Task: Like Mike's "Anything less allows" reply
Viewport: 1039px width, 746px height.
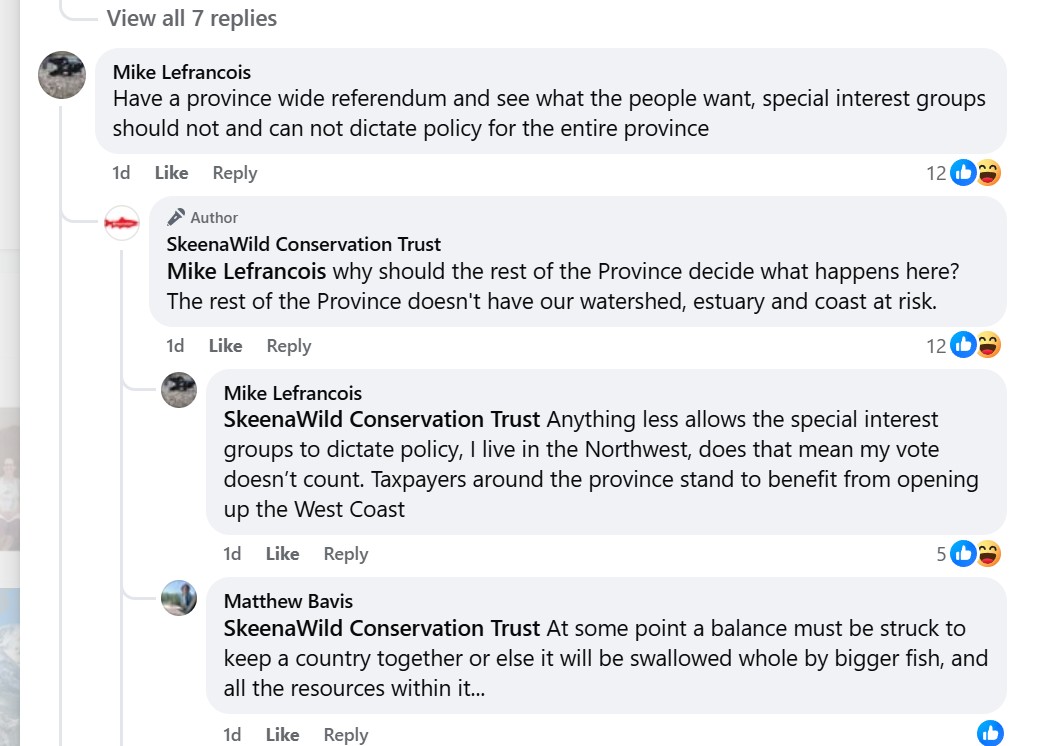Action: (282, 554)
